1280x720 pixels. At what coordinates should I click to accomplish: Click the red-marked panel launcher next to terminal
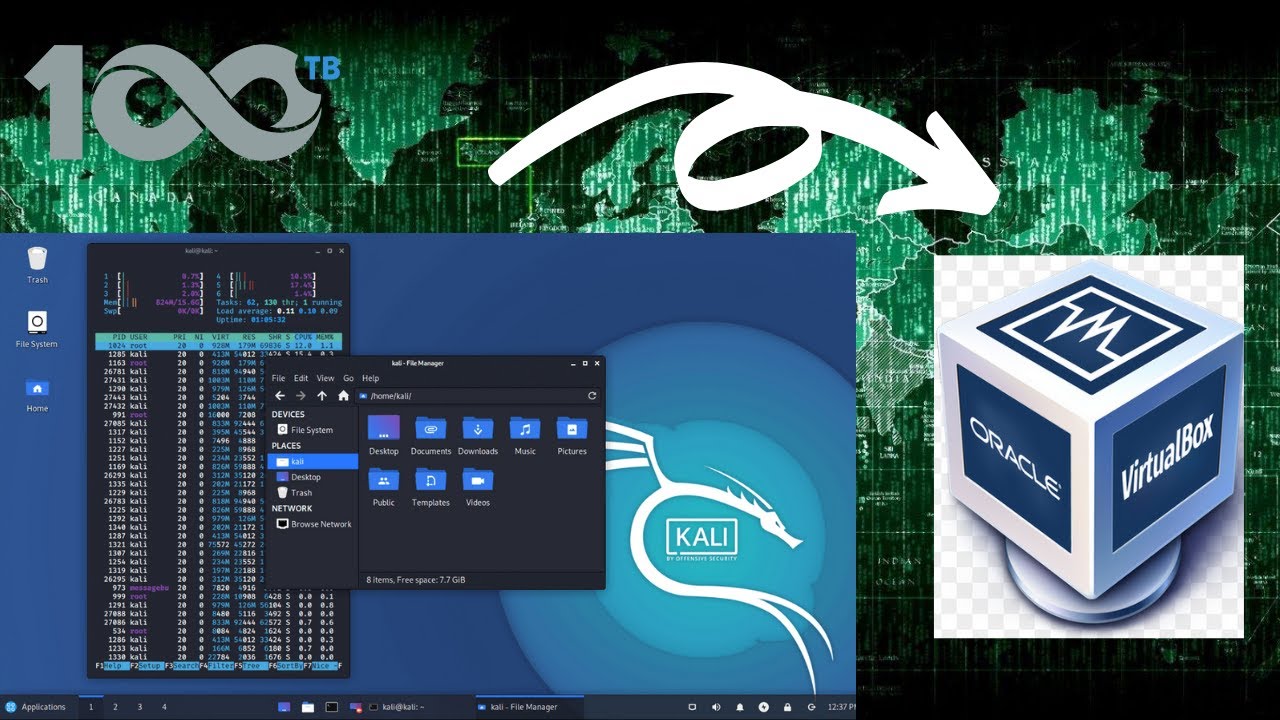pyautogui.click(x=356, y=707)
